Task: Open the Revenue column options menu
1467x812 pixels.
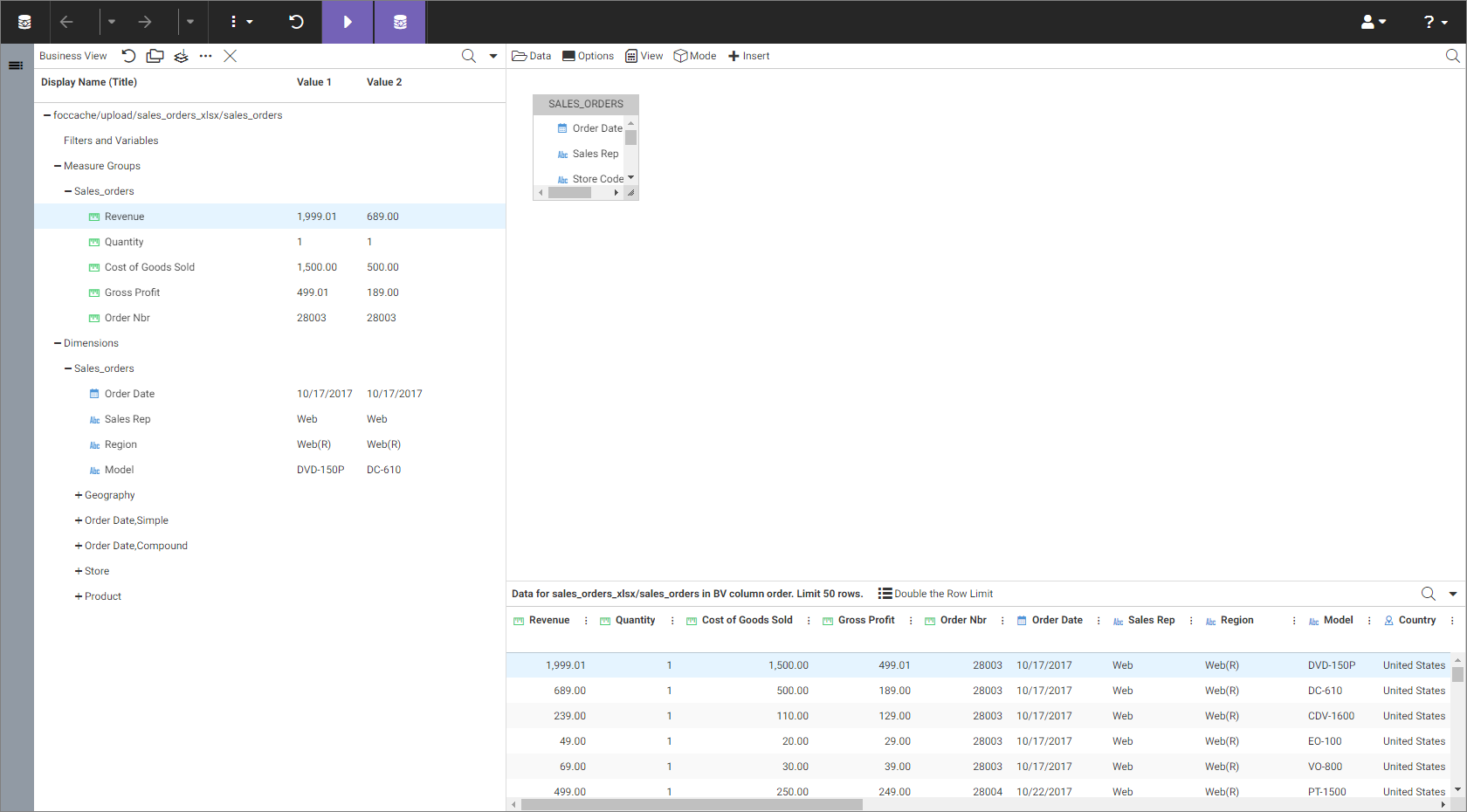Action: [x=586, y=621]
